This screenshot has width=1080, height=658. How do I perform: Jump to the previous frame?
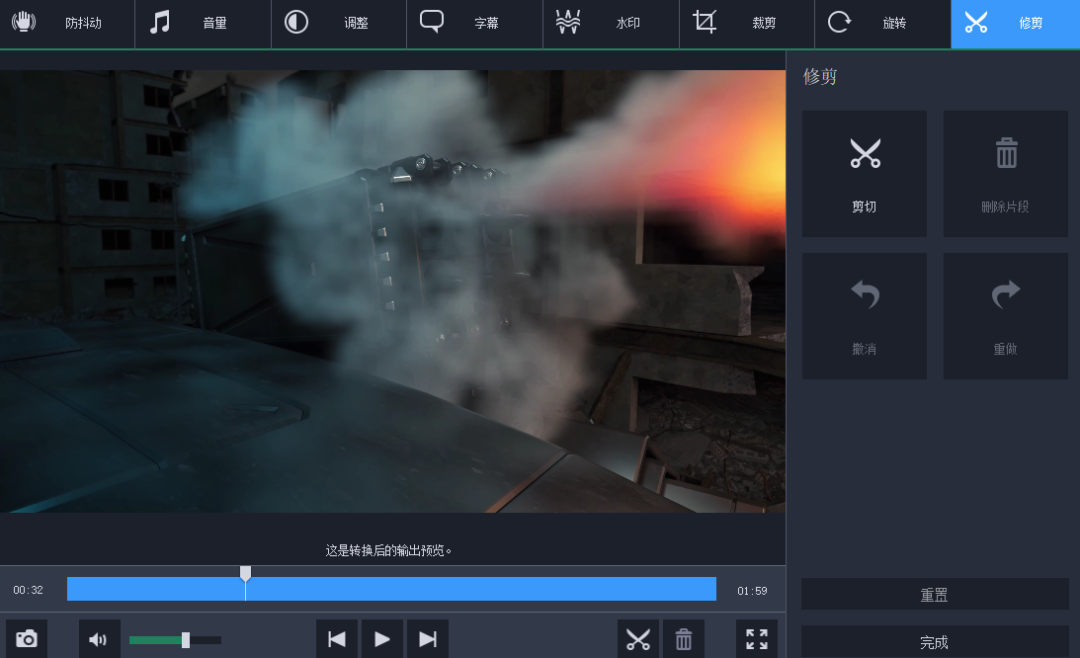[x=337, y=639]
